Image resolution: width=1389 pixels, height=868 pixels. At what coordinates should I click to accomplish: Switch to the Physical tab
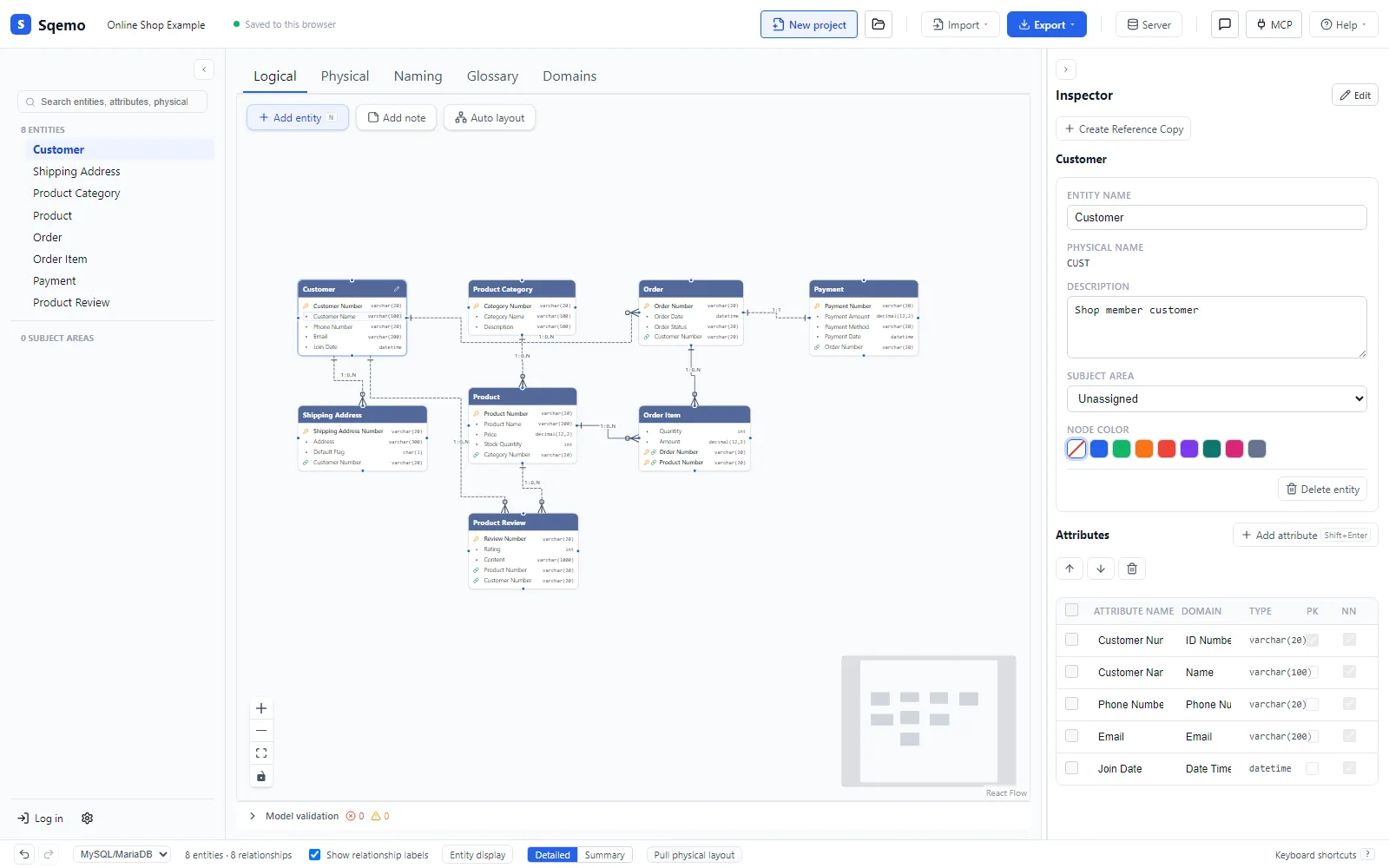pyautogui.click(x=345, y=76)
